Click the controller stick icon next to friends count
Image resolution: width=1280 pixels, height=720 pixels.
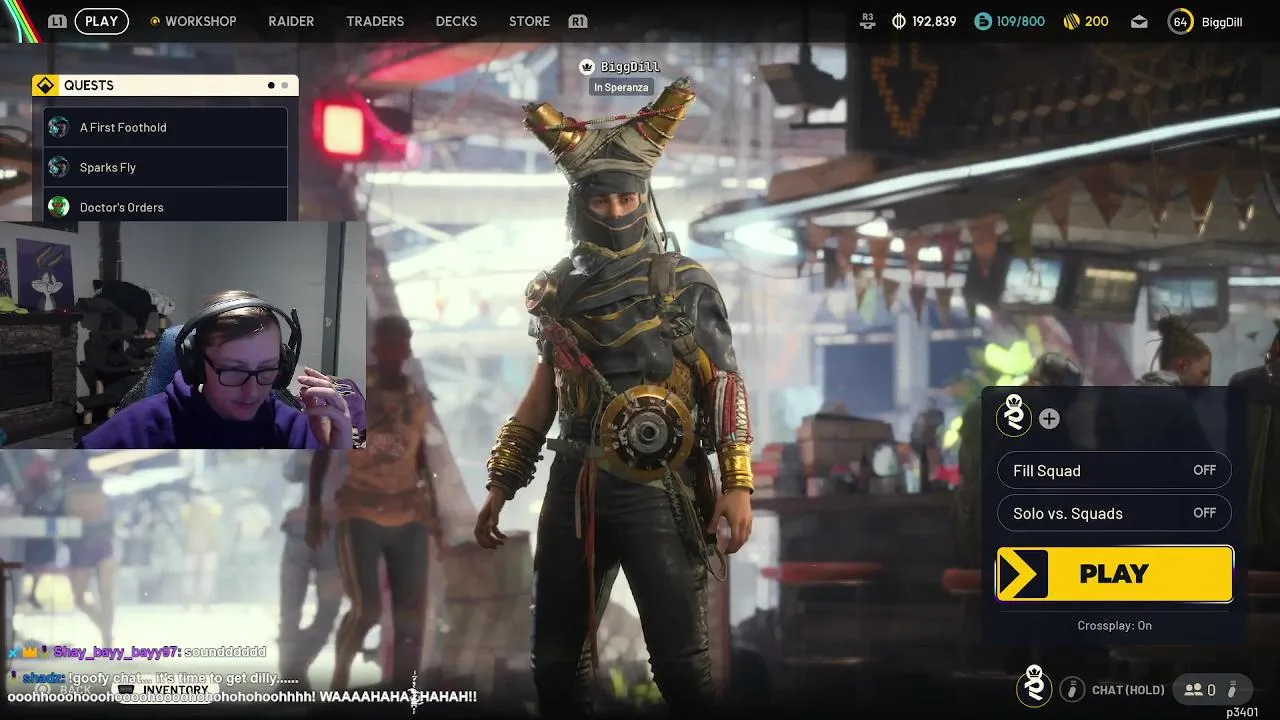pyautogui.click(x=1233, y=689)
